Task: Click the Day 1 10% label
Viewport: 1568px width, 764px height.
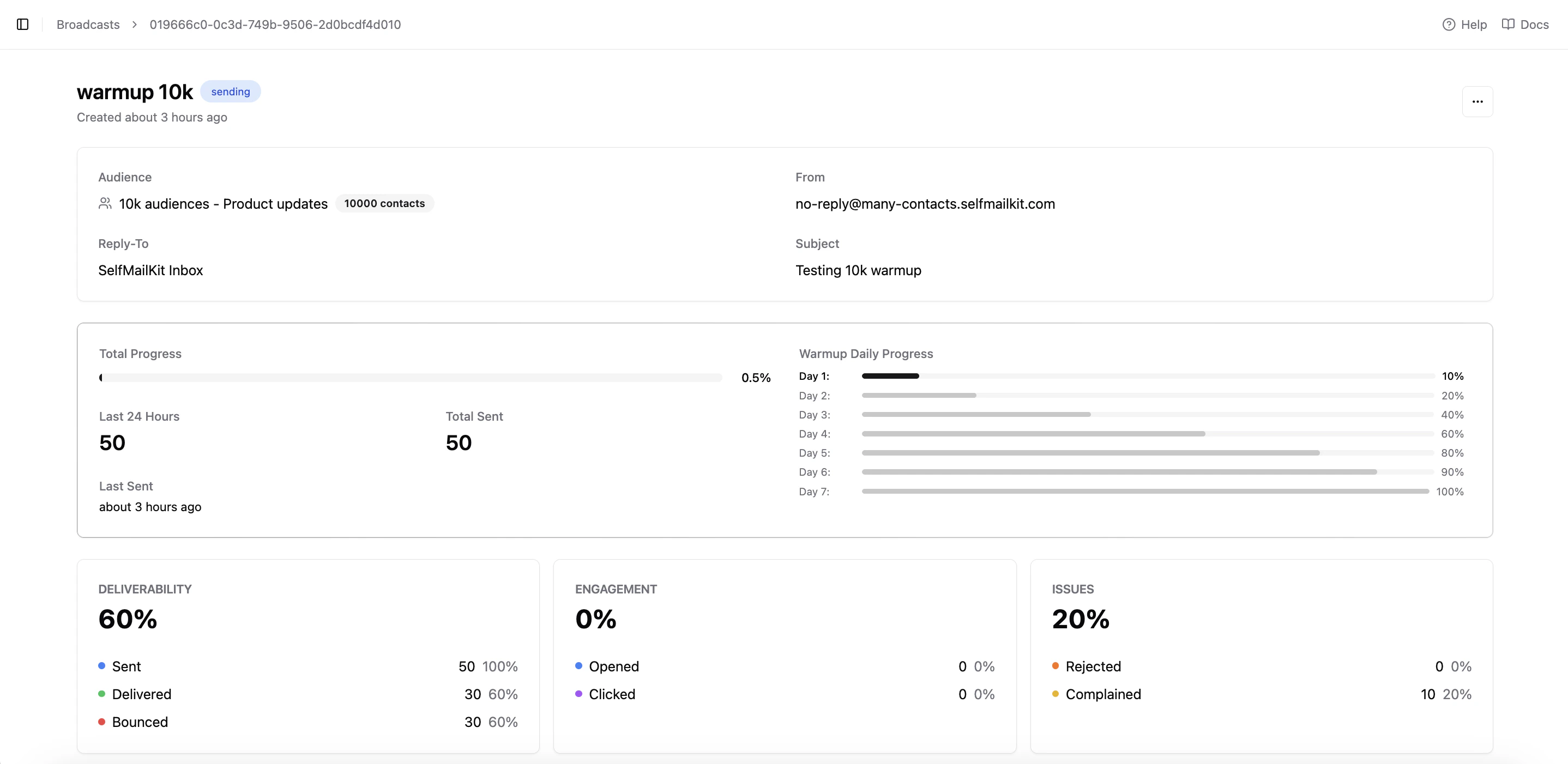Action: click(x=1452, y=376)
